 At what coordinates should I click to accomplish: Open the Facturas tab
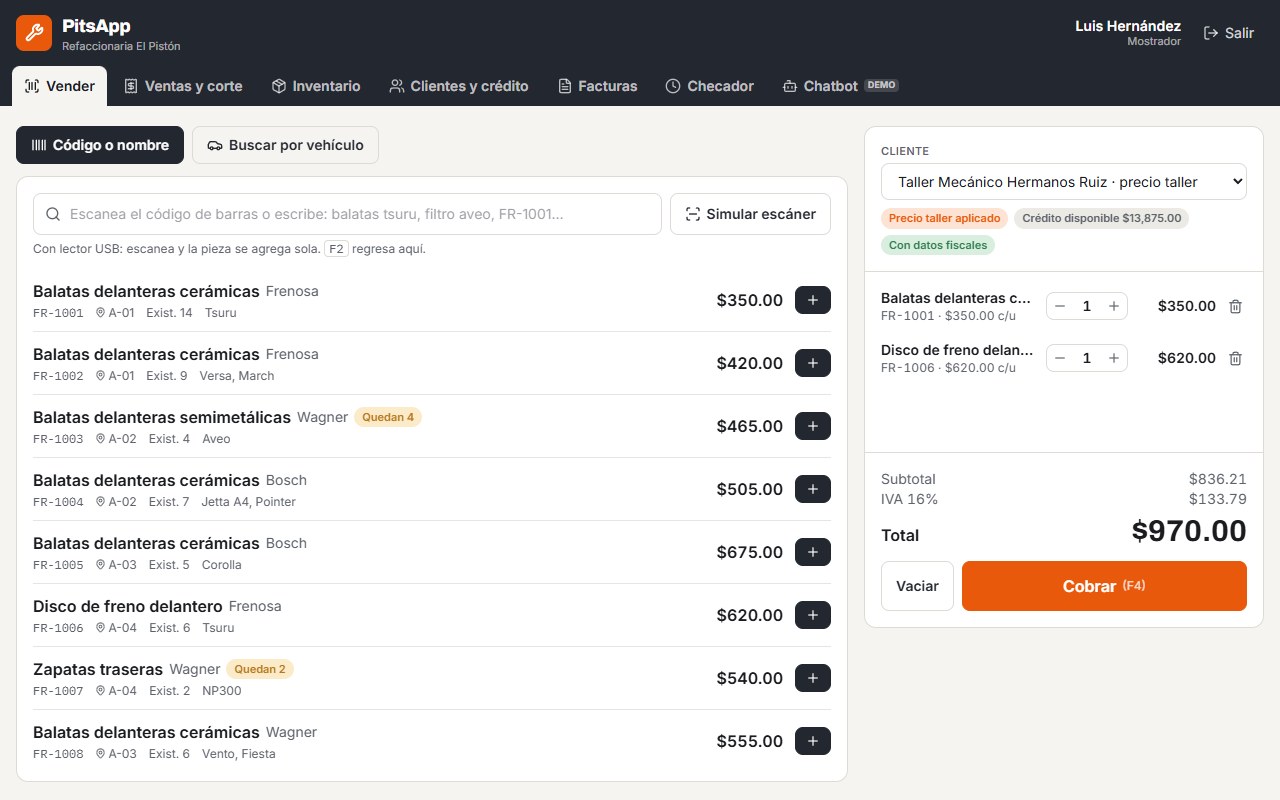click(x=597, y=86)
